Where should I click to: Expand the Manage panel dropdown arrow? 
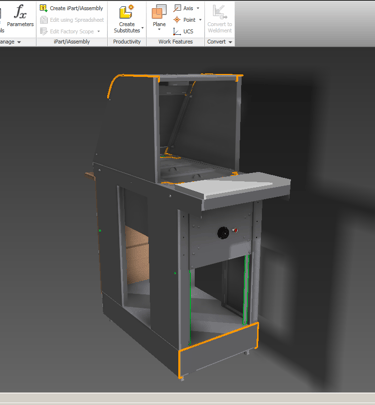pos(19,42)
